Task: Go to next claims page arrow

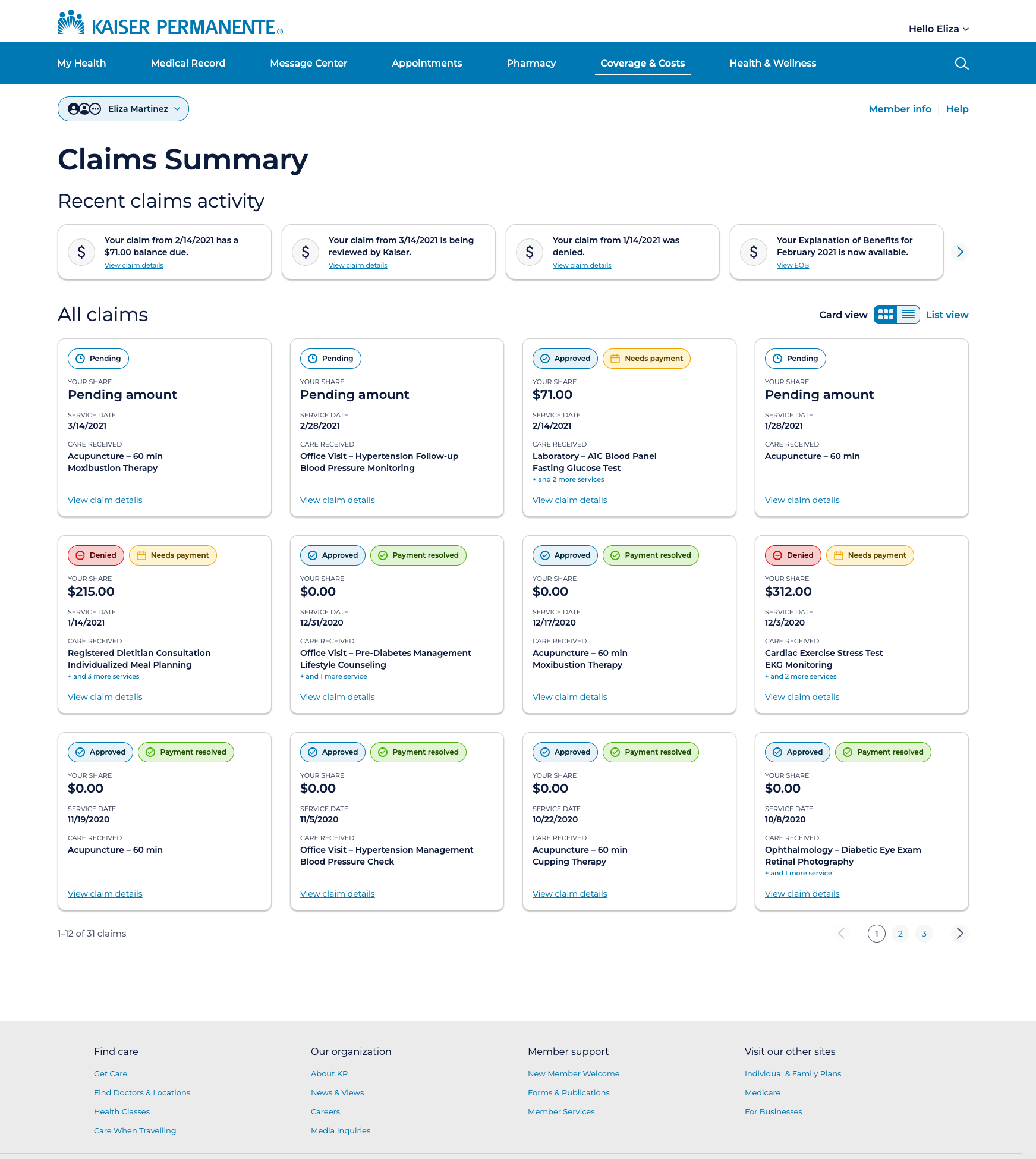Action: tap(960, 934)
